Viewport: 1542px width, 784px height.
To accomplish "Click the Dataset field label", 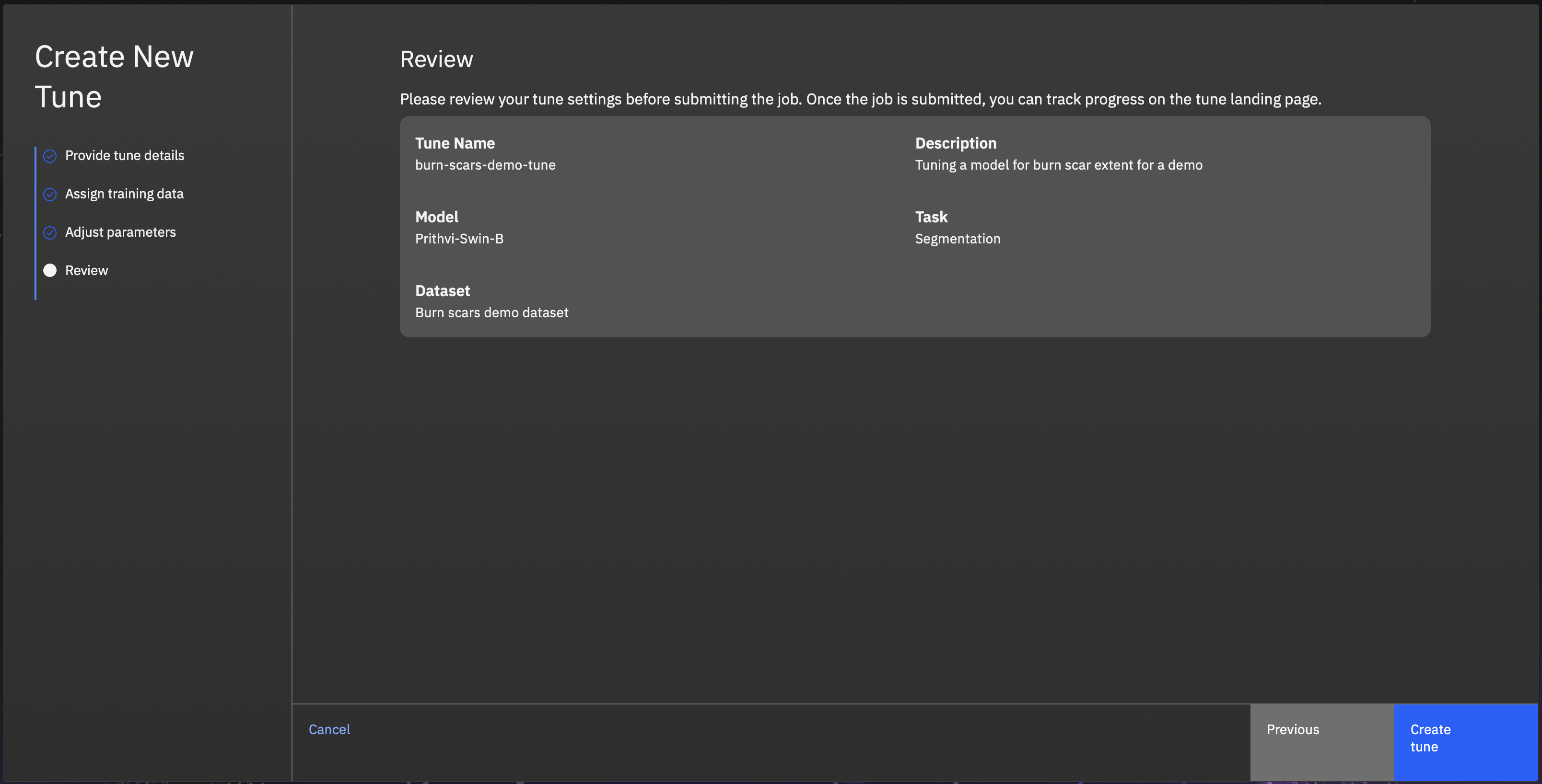I will (x=443, y=291).
